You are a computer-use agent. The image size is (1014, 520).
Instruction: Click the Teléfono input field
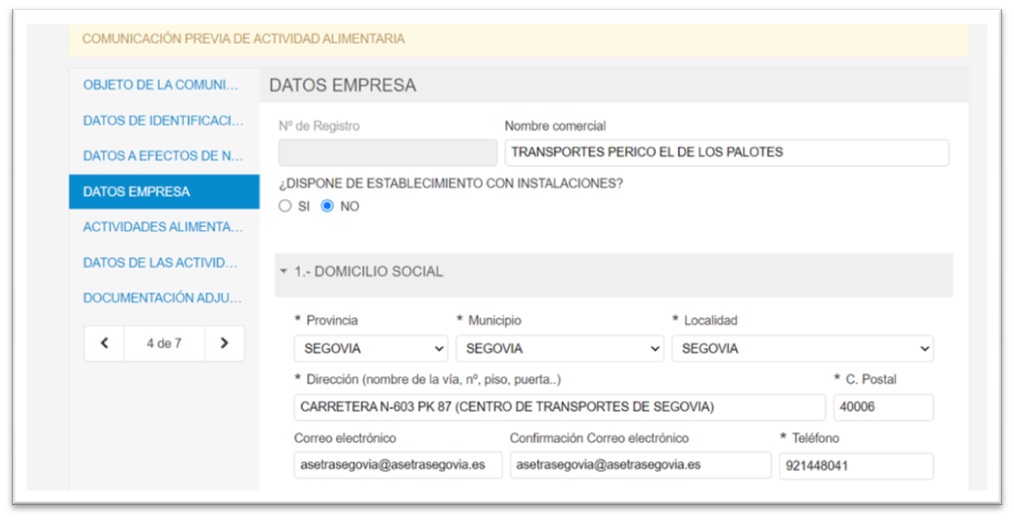(x=855, y=466)
